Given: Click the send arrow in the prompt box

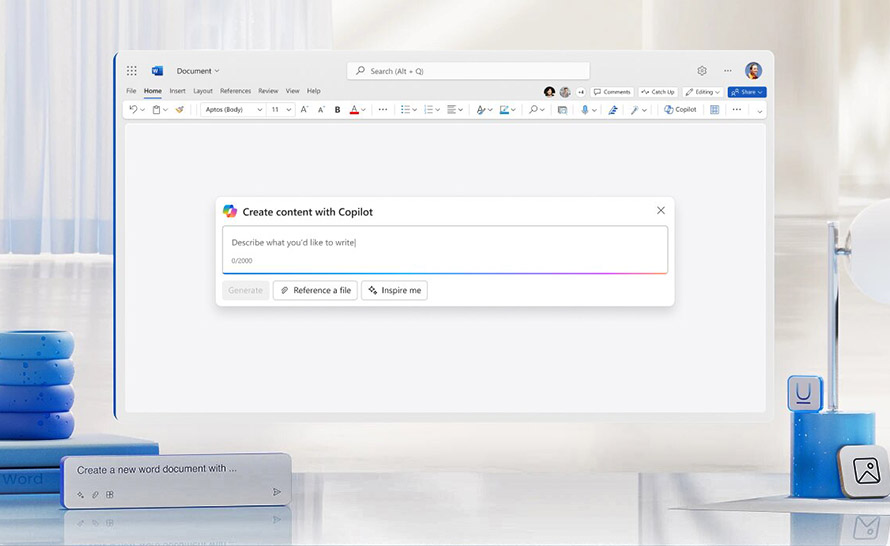Looking at the screenshot, I should tap(277, 492).
